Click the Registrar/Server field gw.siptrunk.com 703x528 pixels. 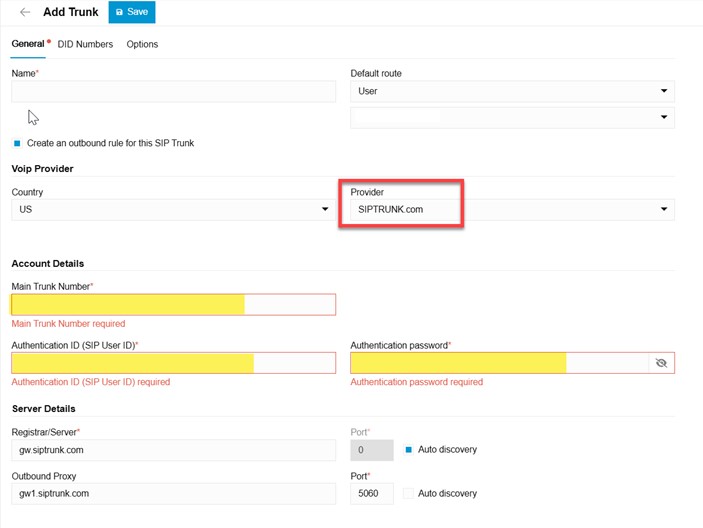tap(174, 450)
